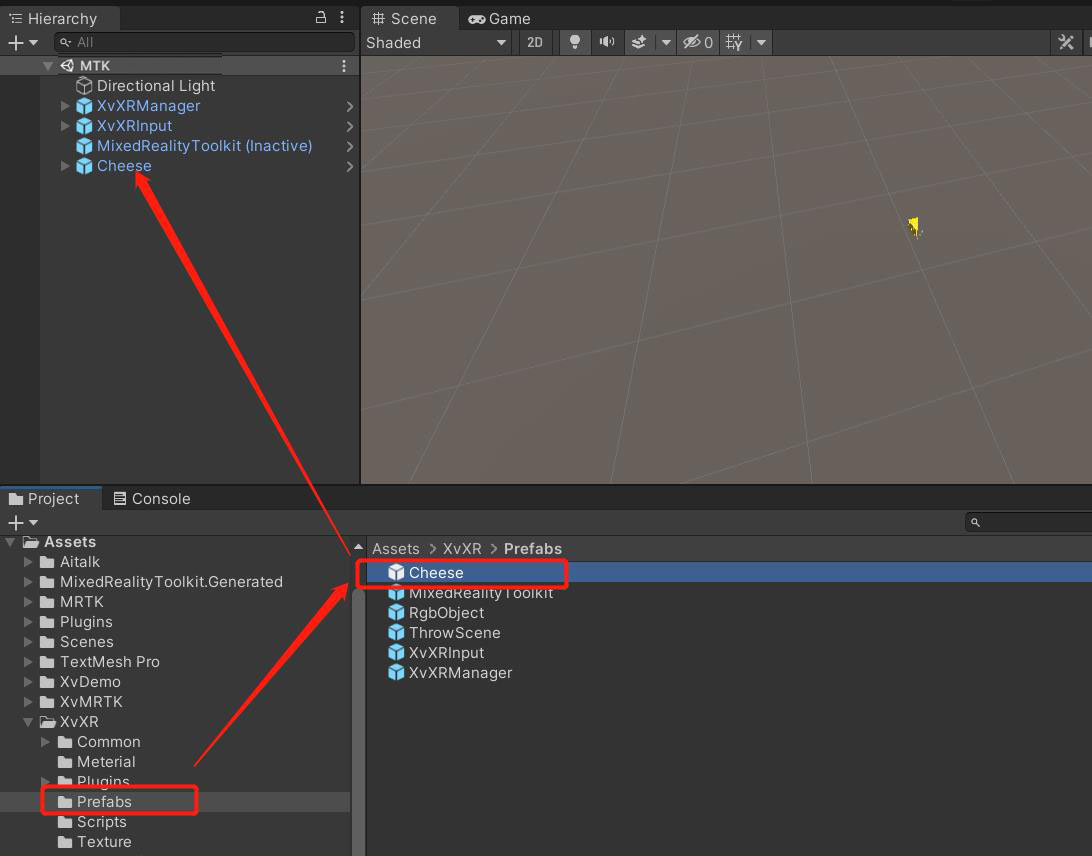Expand the MRTK folder
This screenshot has height=856, width=1092.
28,602
